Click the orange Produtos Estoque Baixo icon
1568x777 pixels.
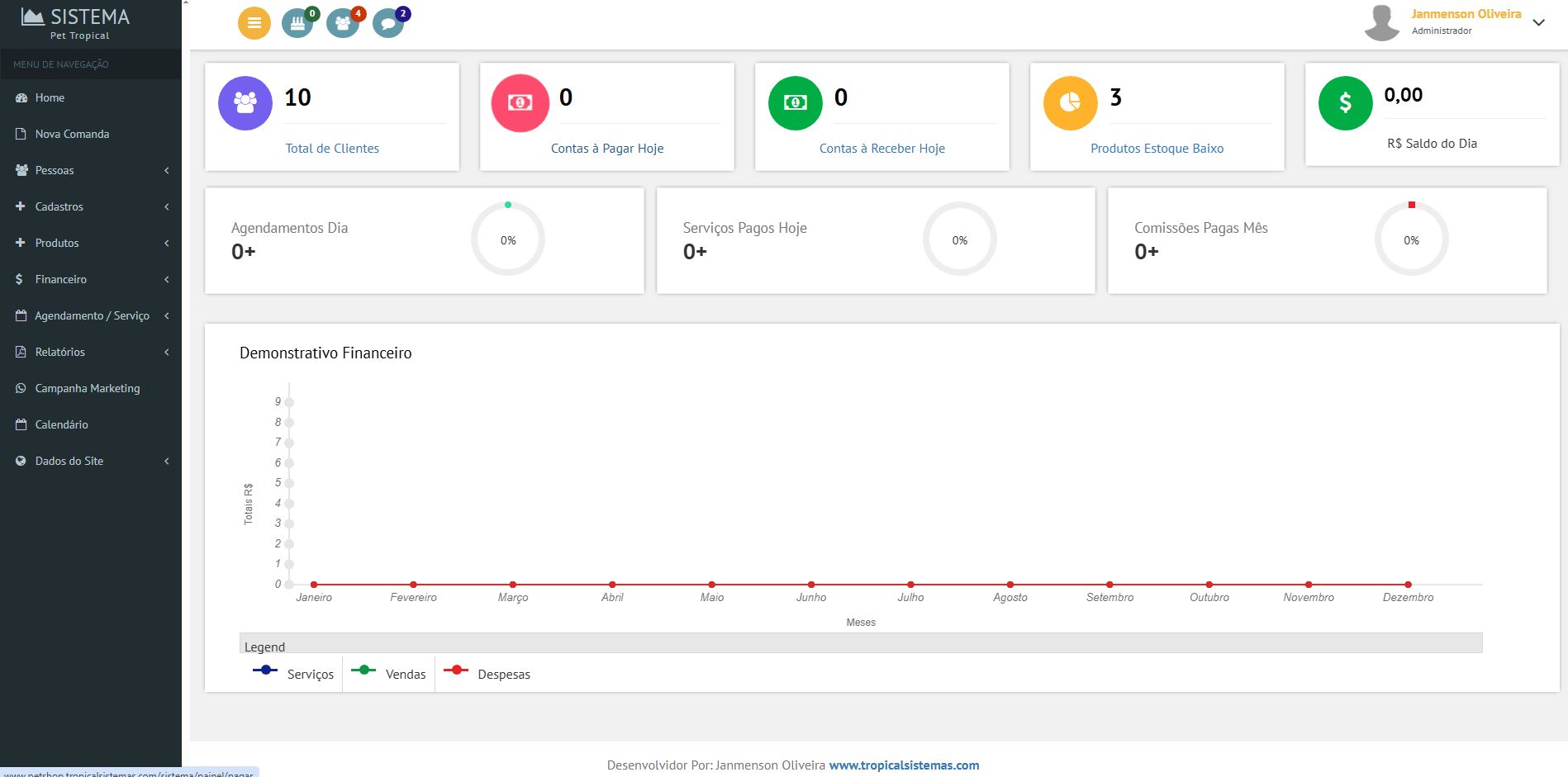1070,103
